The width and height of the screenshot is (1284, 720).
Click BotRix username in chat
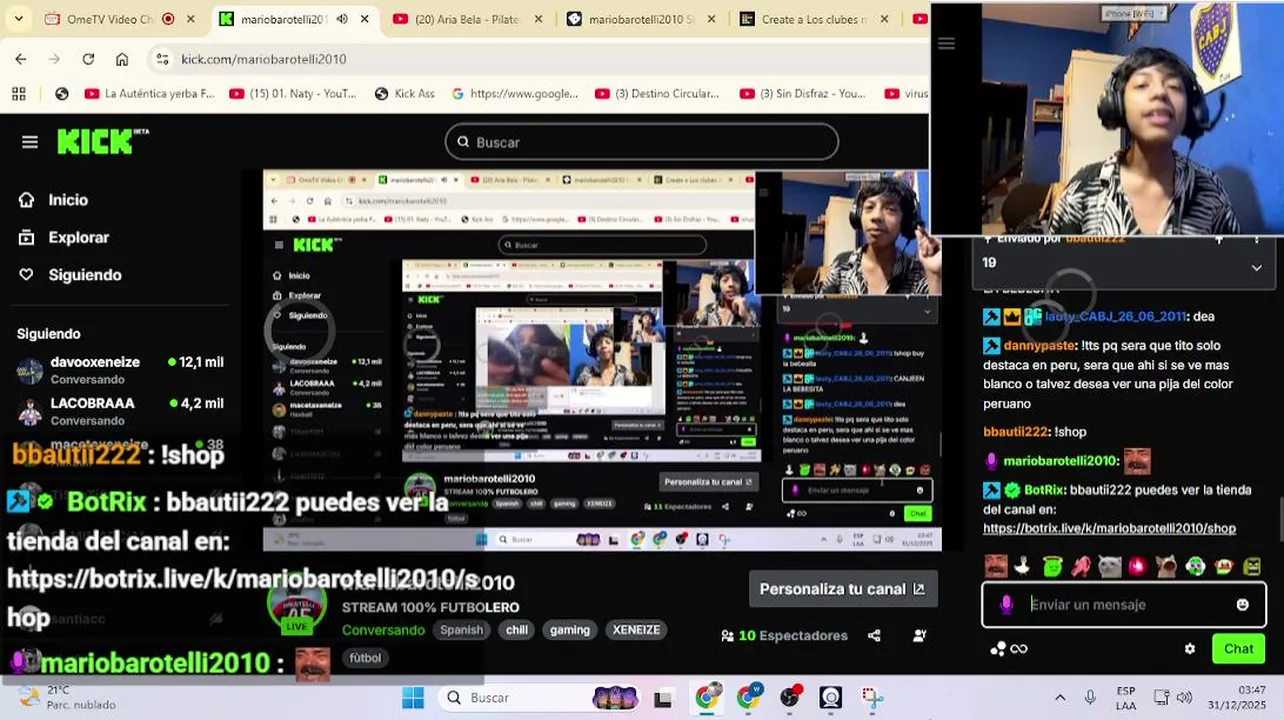[1044, 490]
